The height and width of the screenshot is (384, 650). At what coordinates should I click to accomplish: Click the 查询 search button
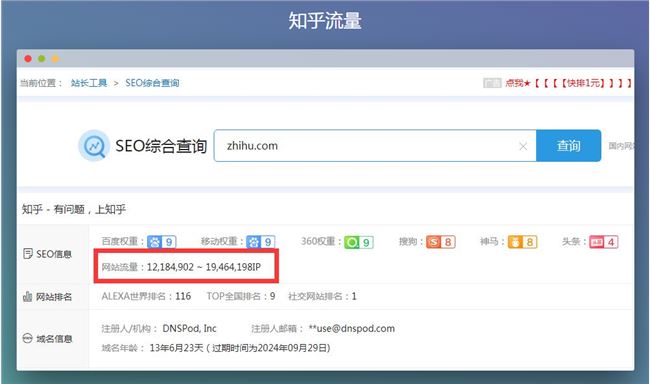click(568, 146)
